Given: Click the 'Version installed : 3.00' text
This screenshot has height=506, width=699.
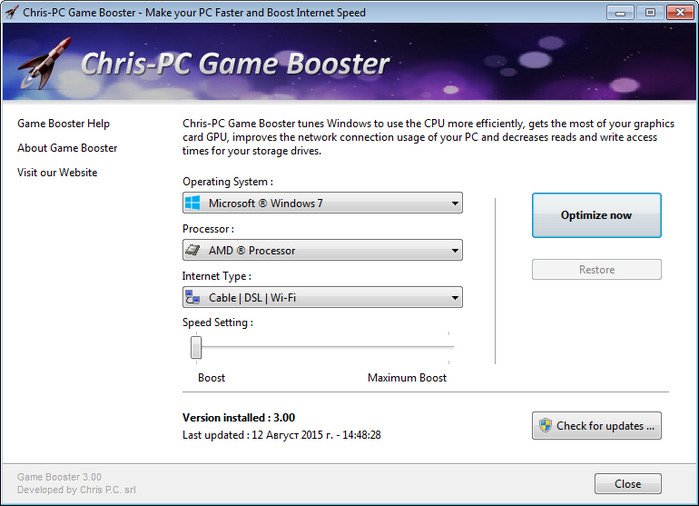Looking at the screenshot, I should 238,418.
